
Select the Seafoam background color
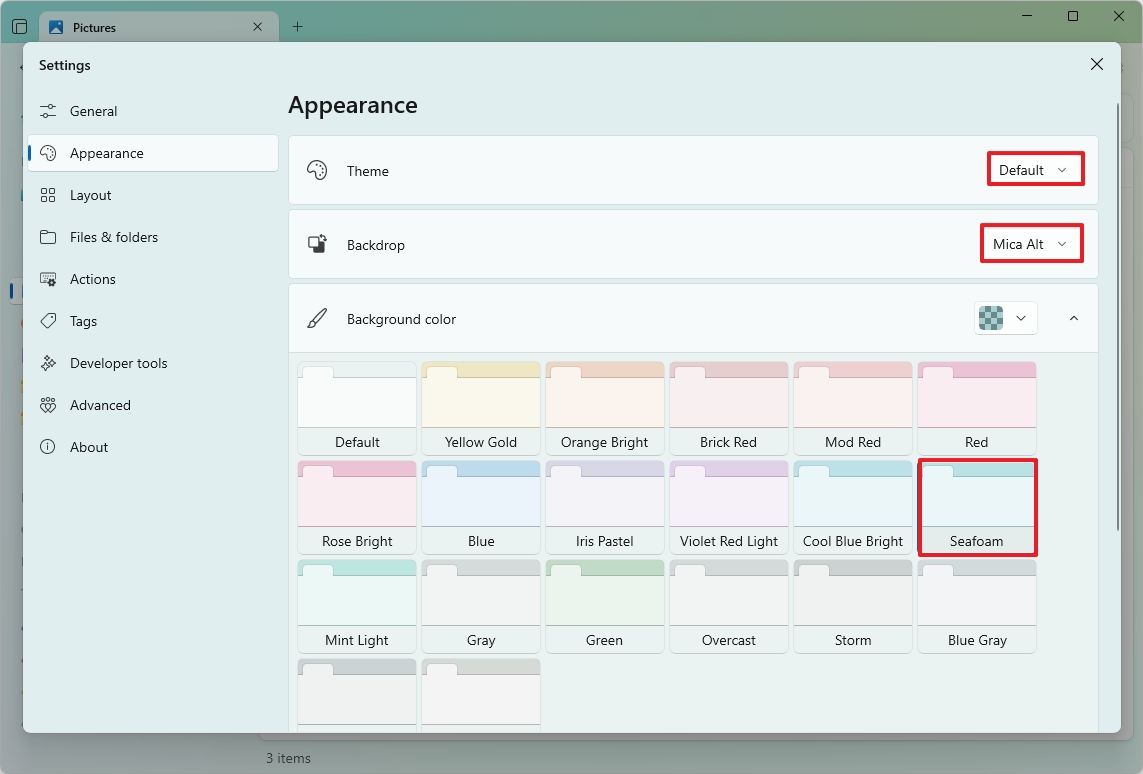pos(977,505)
